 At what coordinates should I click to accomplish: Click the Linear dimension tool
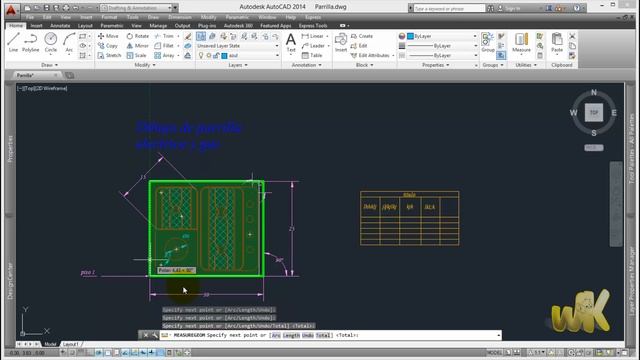[x=313, y=36]
